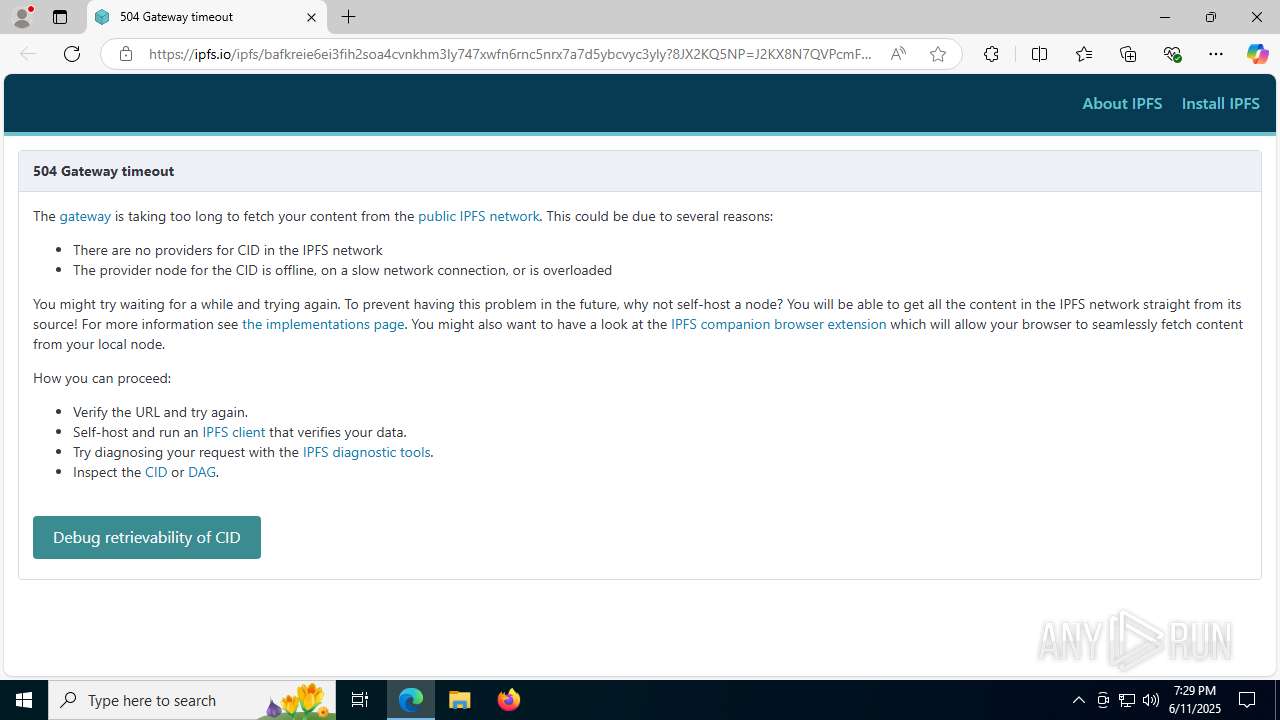Click the taskbar search box
The width and height of the screenshot is (1280, 720).
point(192,700)
